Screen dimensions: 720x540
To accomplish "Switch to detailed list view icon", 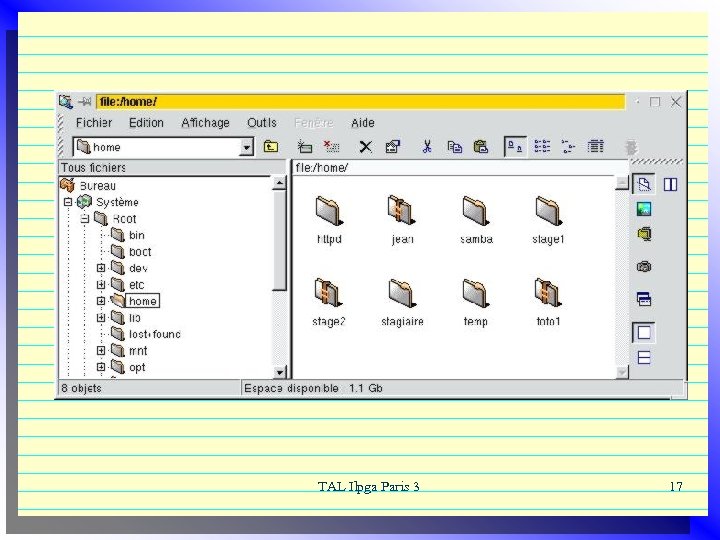I will [596, 146].
